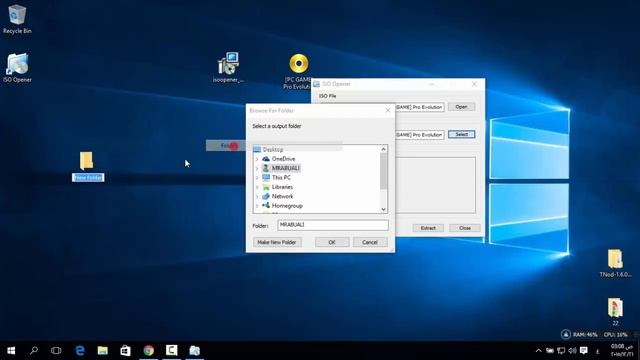
Task: Select the ISO Opener desktop shortcut
Action: pyautogui.click(x=17, y=68)
